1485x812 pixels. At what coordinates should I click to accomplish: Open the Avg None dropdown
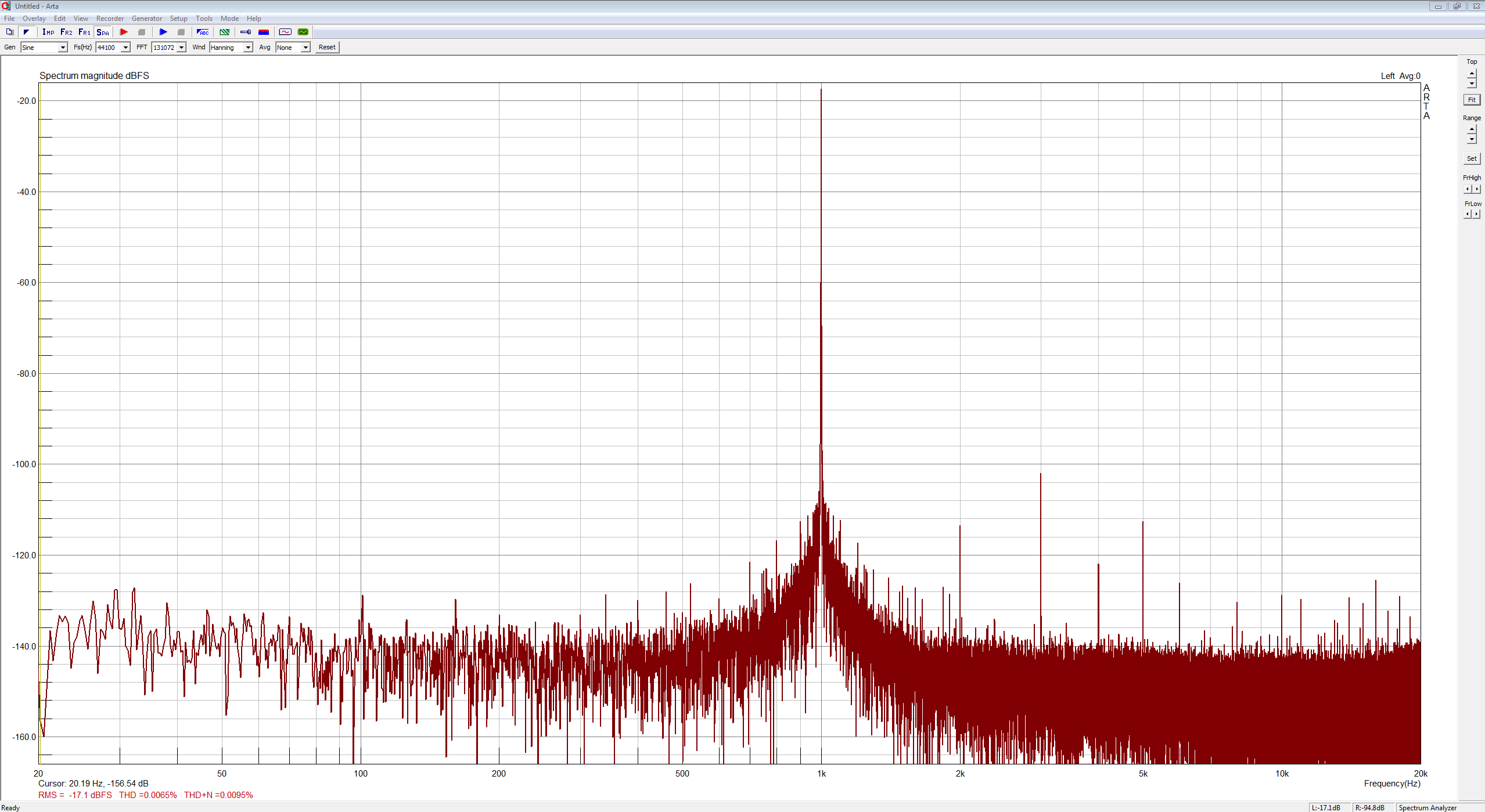tap(293, 48)
